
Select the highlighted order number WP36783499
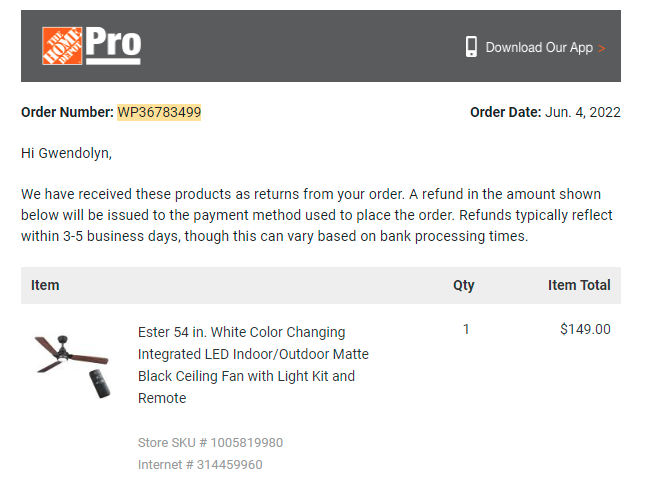[x=159, y=112]
